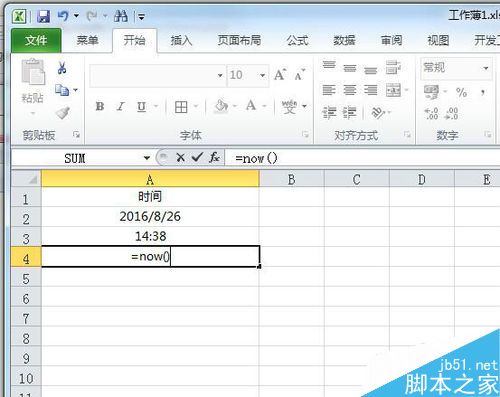Switch to the 菜单 tab
Screen dimensions: 500x397
click(x=87, y=41)
